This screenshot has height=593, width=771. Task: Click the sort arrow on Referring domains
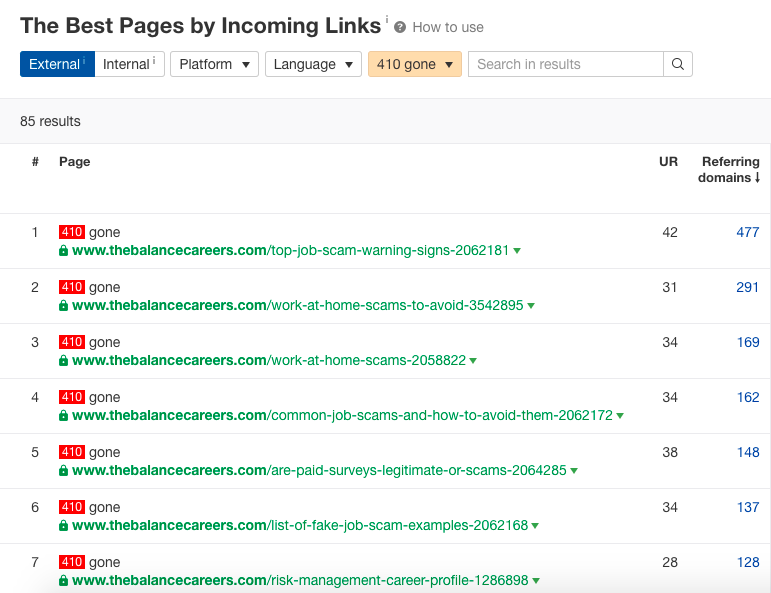click(x=757, y=178)
